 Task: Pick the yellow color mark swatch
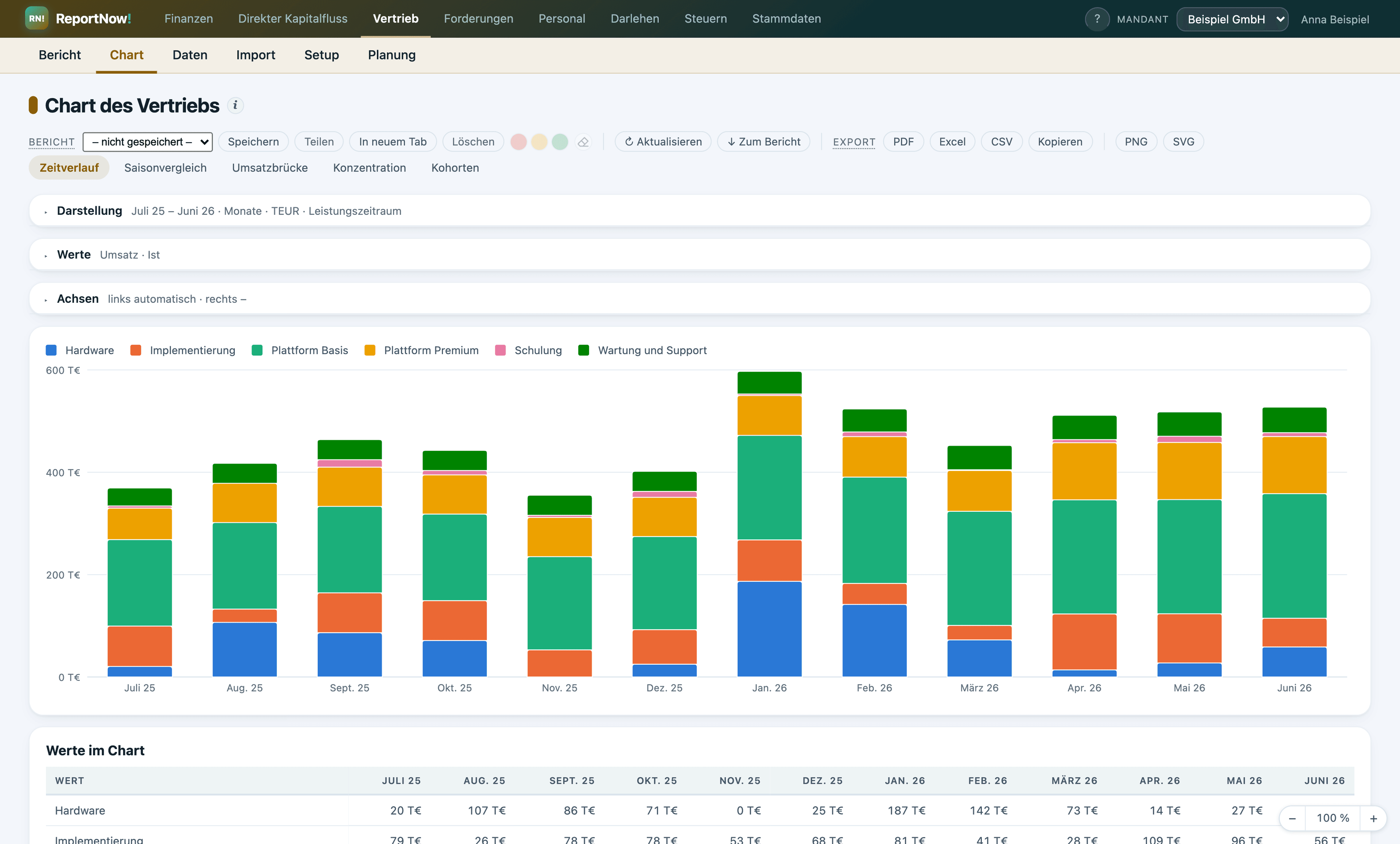539,142
